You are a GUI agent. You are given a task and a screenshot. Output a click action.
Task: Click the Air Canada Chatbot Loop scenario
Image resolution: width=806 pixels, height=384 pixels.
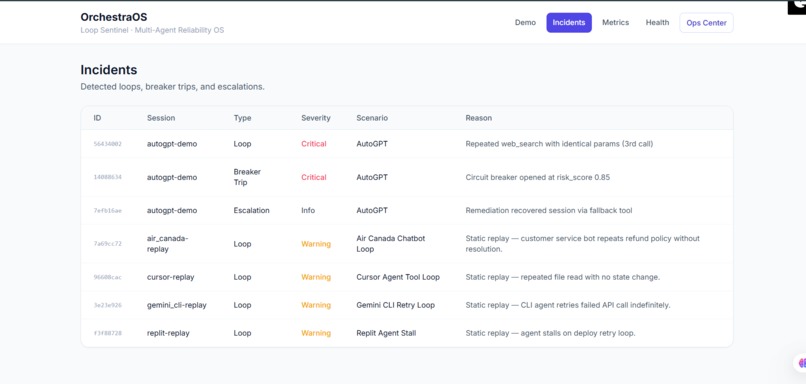pyautogui.click(x=391, y=244)
